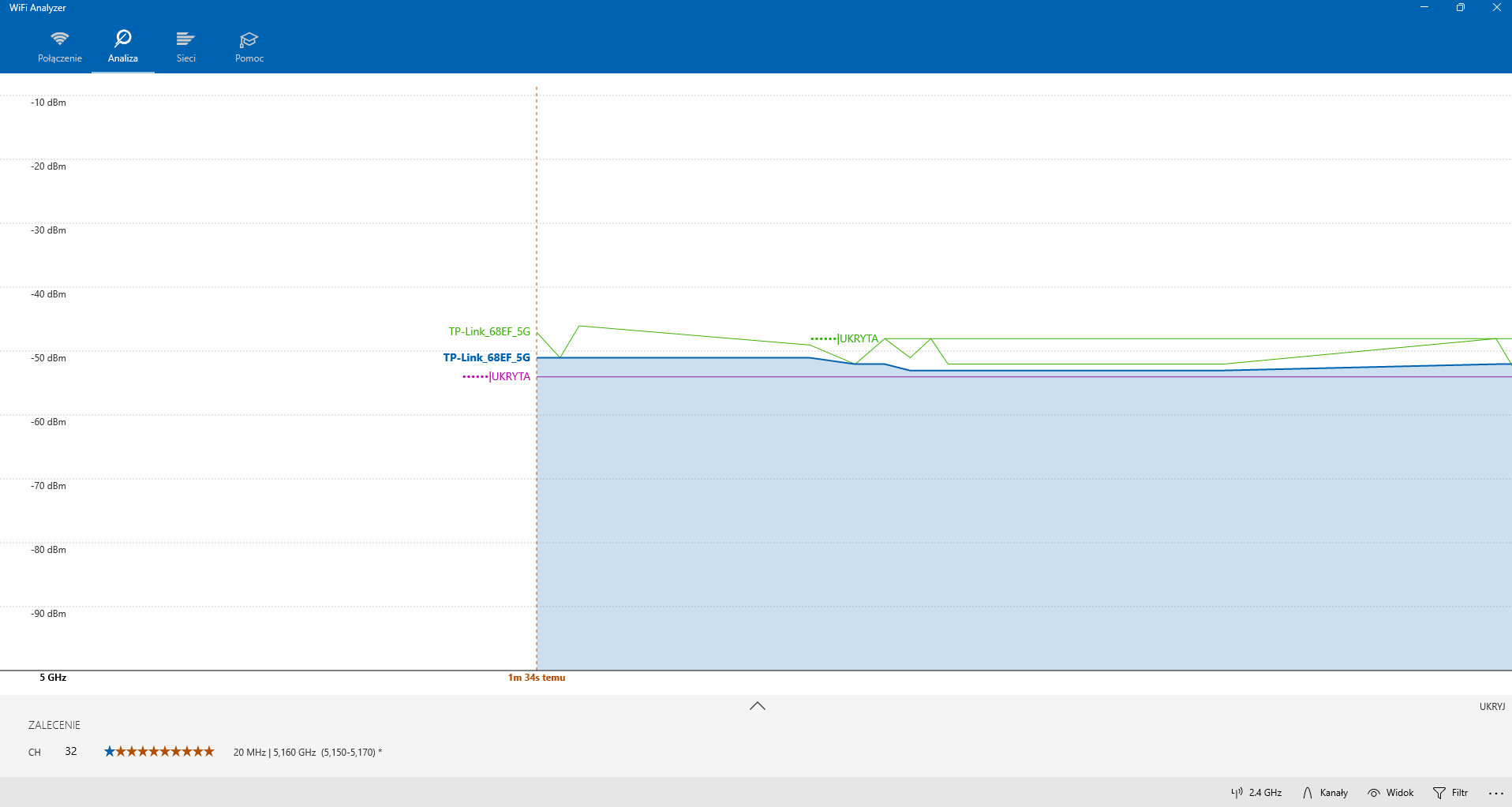Collapse panel with the up chevron arrow
1512x807 pixels.
coord(758,706)
